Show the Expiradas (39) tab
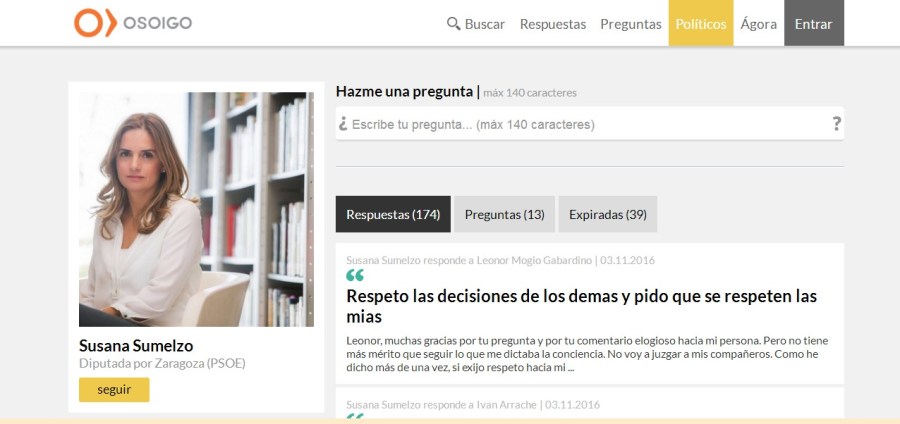Image resolution: width=900 pixels, height=424 pixels. coord(607,214)
